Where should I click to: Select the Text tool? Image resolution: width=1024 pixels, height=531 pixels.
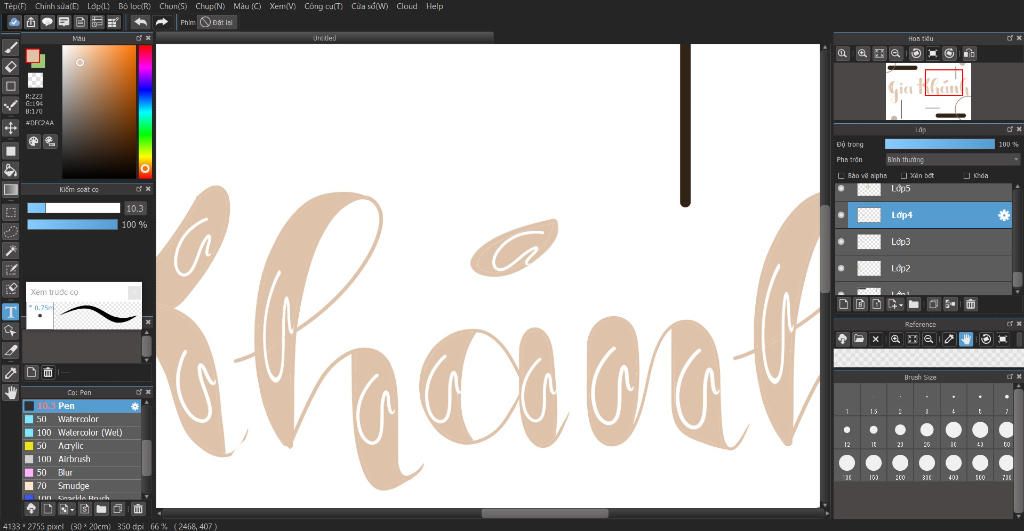pos(10,312)
